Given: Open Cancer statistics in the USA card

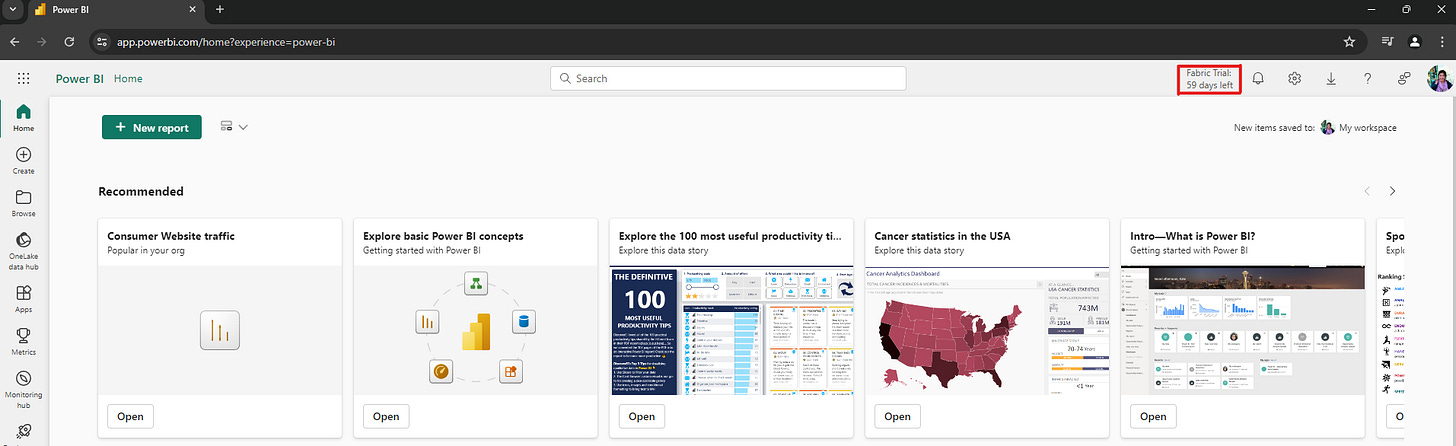Looking at the screenshot, I should [897, 416].
